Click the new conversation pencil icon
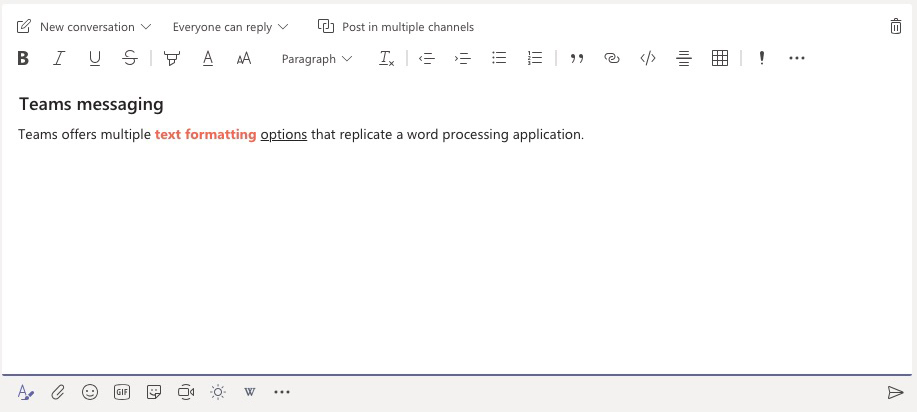 [23, 26]
